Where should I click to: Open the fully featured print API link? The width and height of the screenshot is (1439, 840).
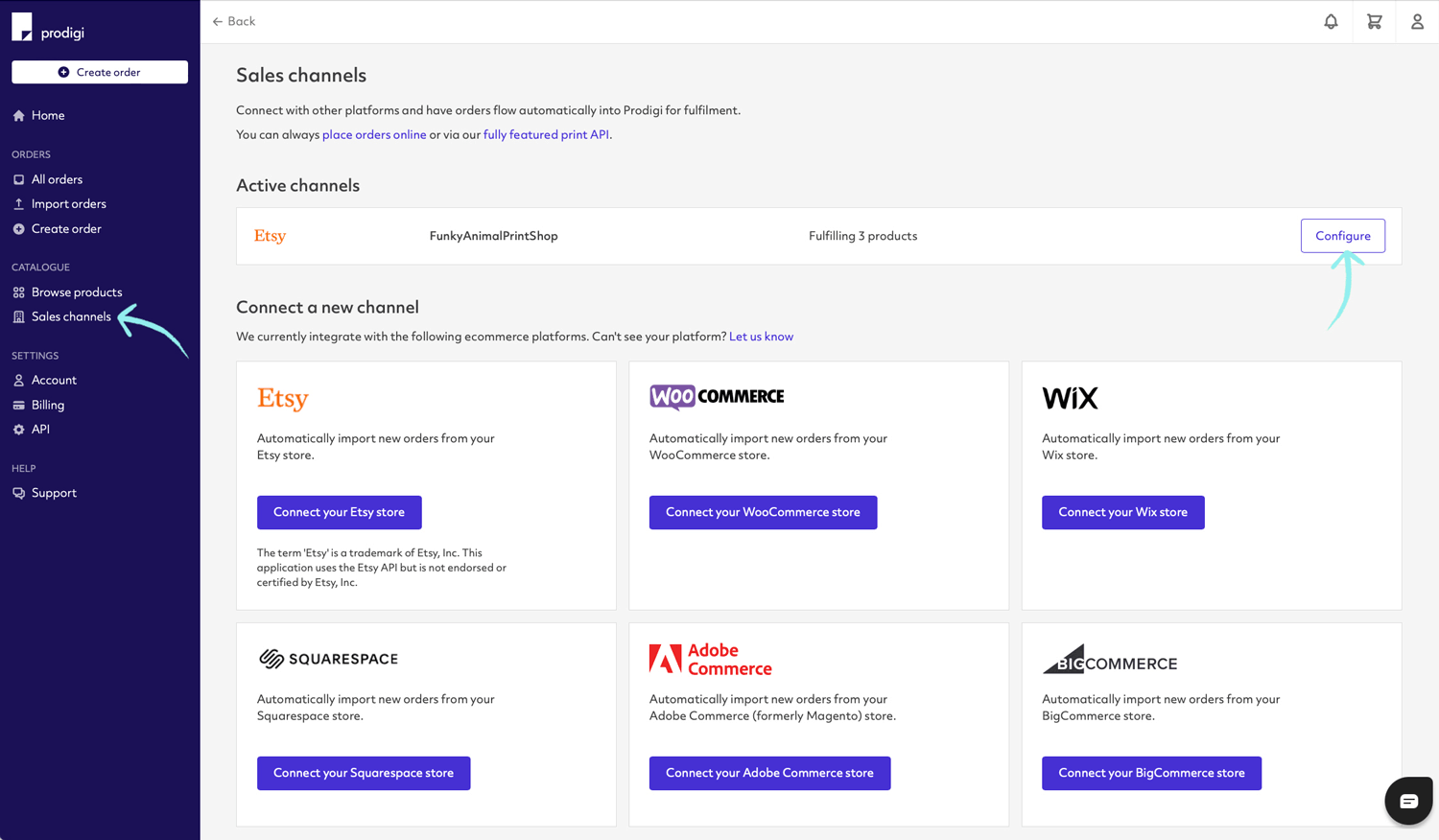545,134
